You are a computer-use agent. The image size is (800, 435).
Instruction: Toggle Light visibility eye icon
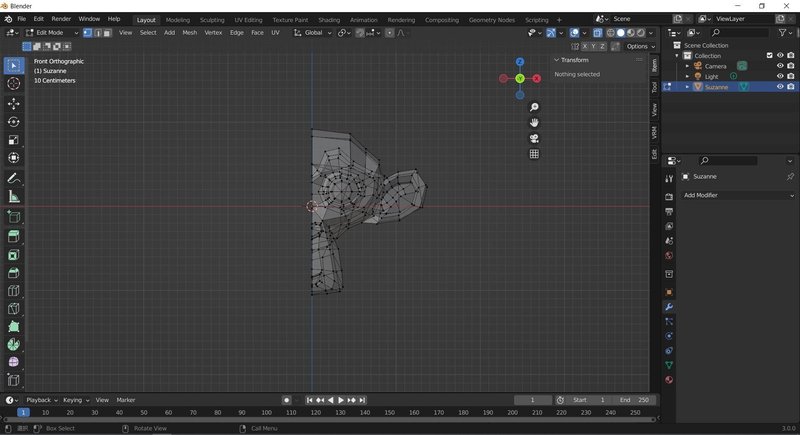point(780,76)
